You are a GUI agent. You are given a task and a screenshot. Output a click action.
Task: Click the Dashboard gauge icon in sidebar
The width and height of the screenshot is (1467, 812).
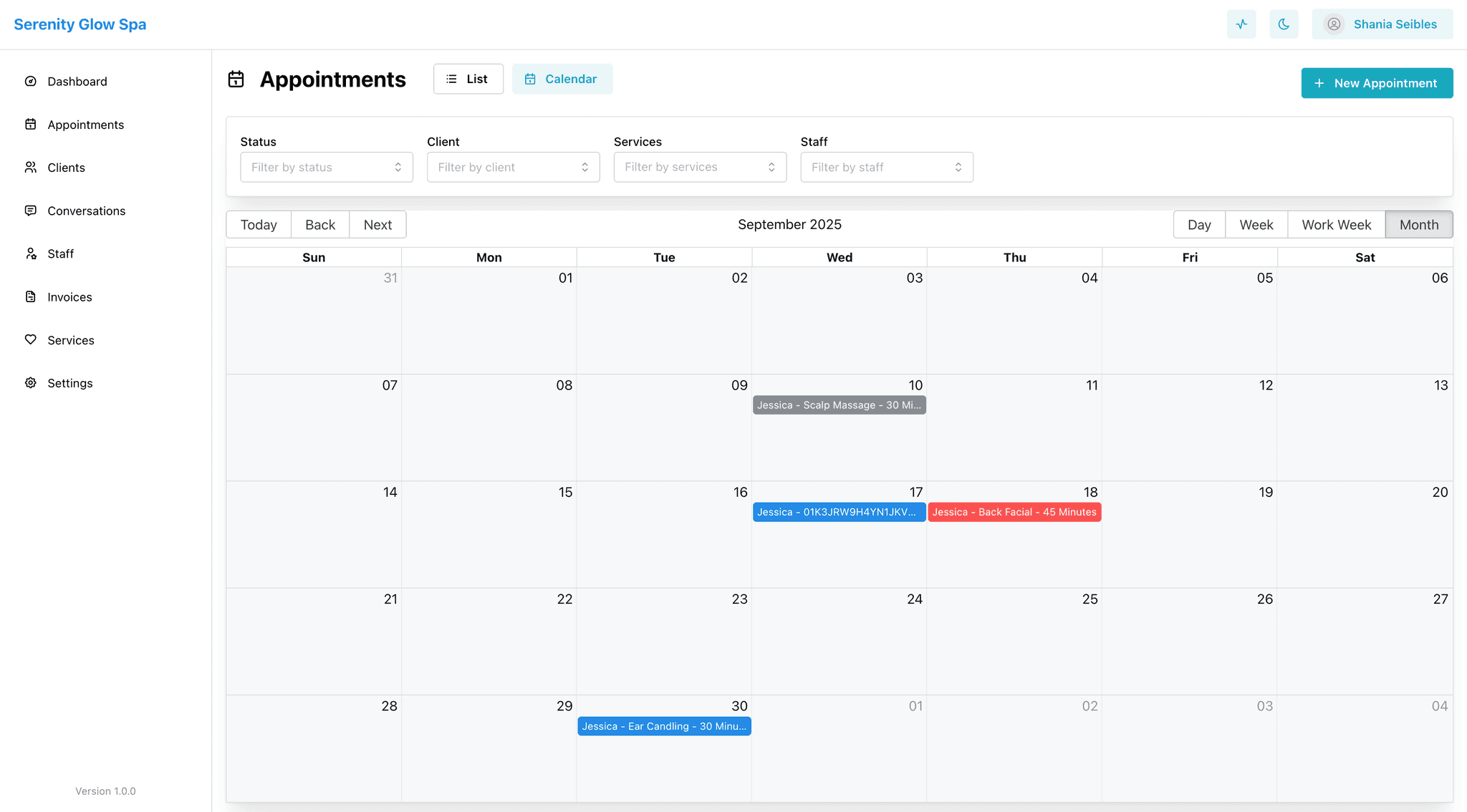pos(30,82)
